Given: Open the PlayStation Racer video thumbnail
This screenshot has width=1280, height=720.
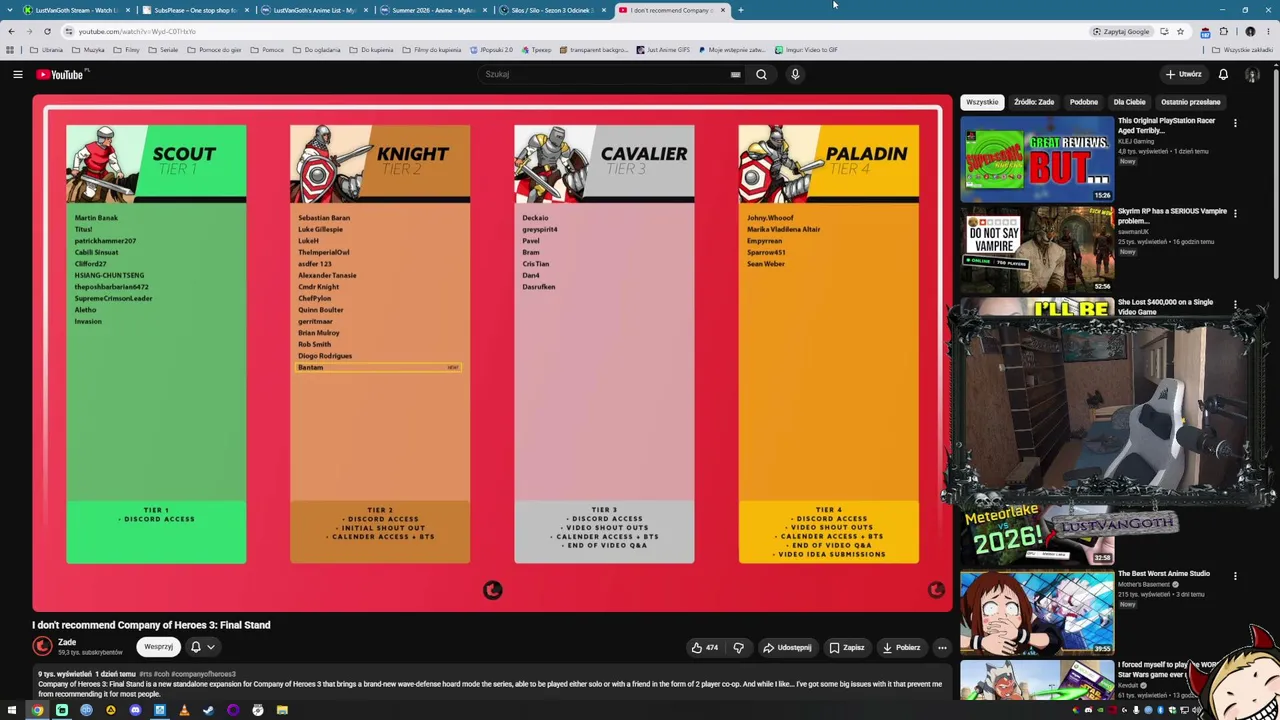Looking at the screenshot, I should (x=1037, y=159).
